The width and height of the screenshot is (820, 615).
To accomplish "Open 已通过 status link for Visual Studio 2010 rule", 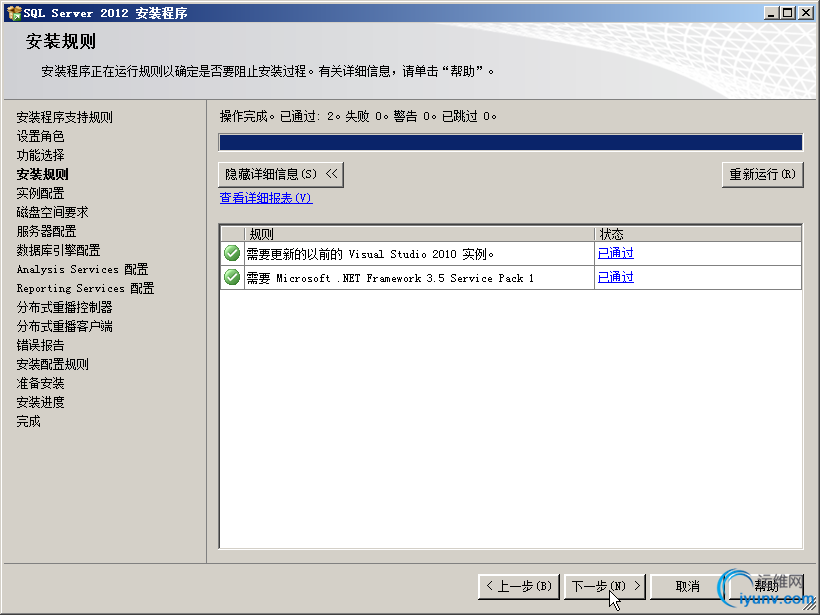I will 616,253.
